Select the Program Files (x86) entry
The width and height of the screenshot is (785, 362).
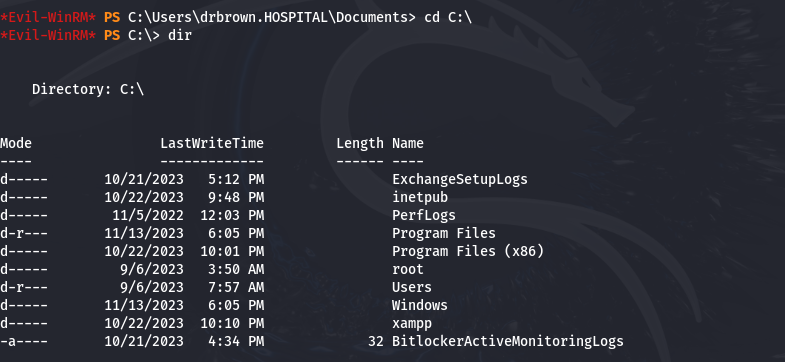[x=468, y=251]
